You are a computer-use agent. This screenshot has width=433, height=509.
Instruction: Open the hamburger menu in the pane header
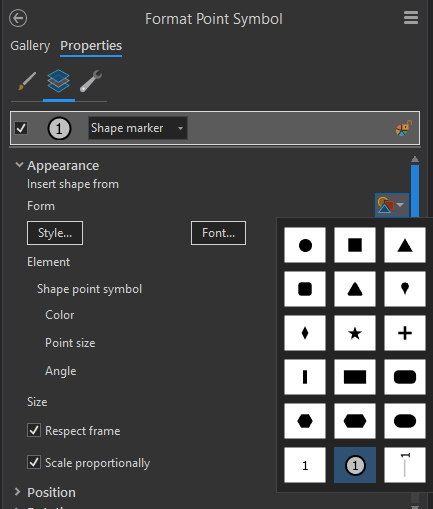411,18
